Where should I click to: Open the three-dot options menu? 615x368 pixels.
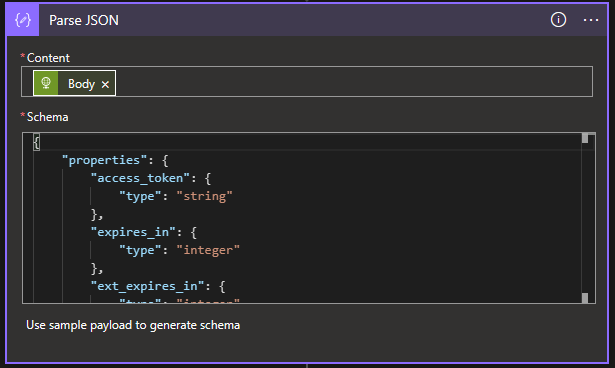coord(591,20)
